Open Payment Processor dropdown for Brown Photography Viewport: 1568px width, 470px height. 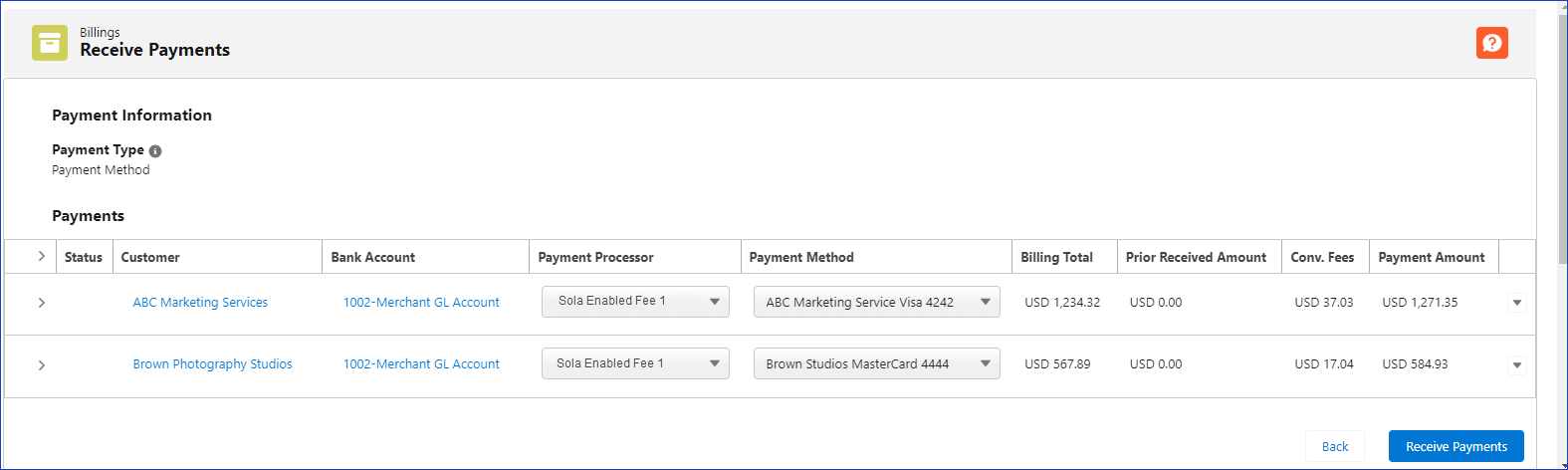click(635, 363)
